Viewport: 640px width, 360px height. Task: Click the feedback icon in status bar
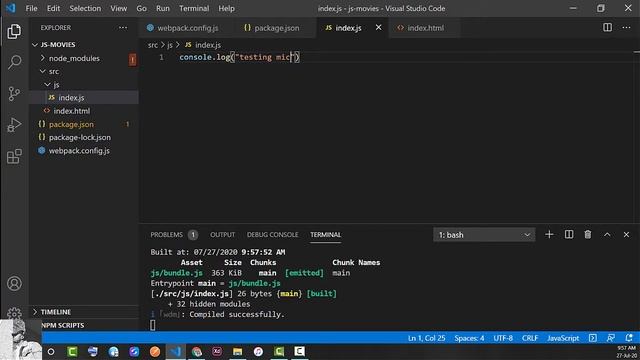coord(611,338)
